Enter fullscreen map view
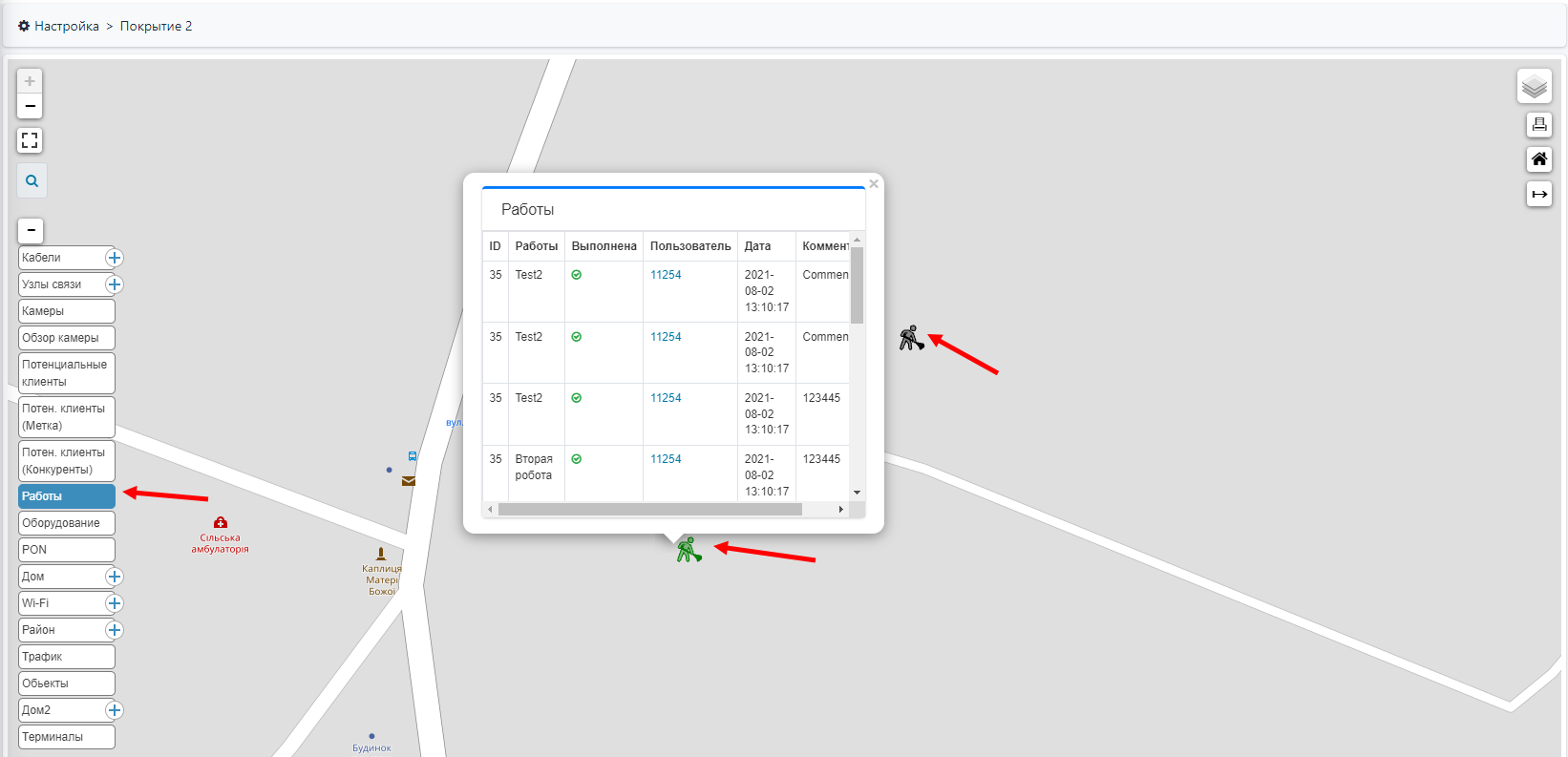1568x757 pixels. pyautogui.click(x=30, y=140)
